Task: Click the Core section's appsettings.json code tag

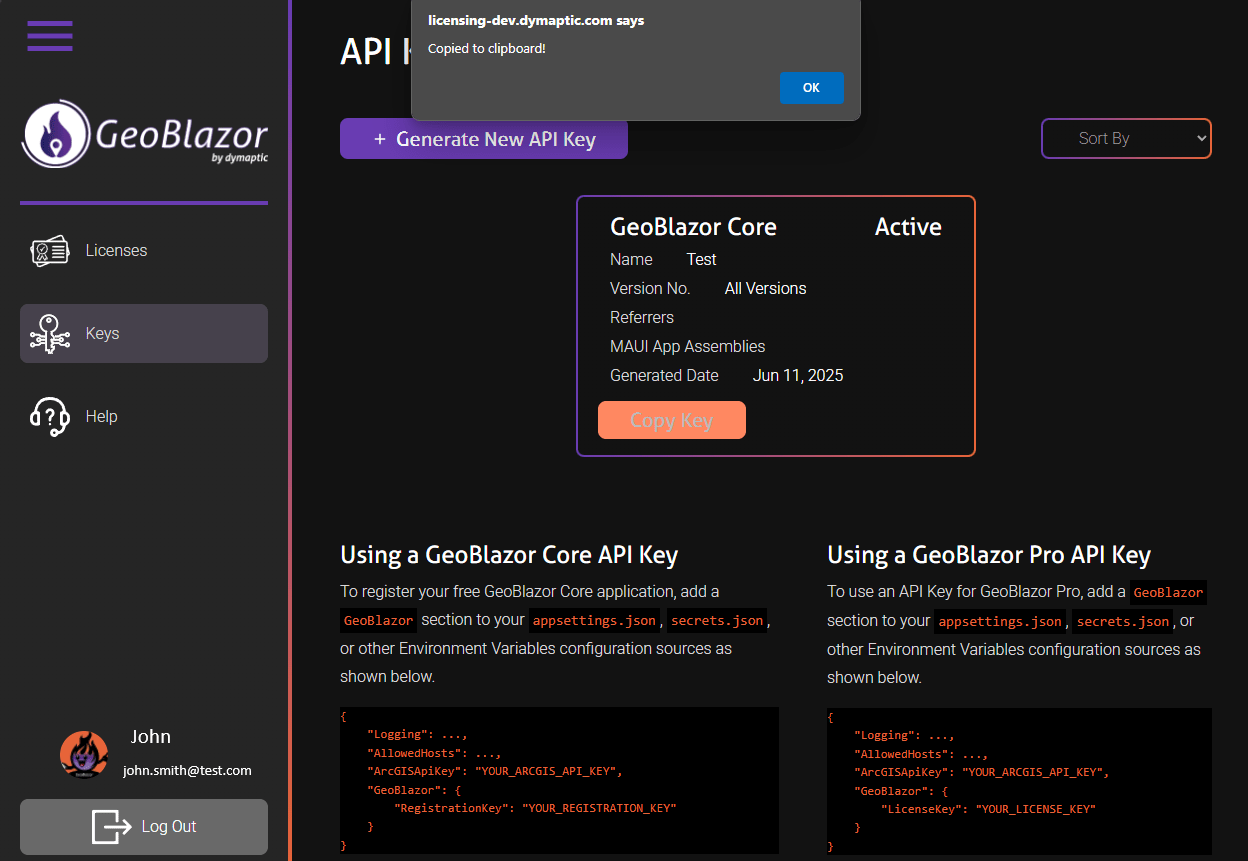Action: click(x=595, y=621)
